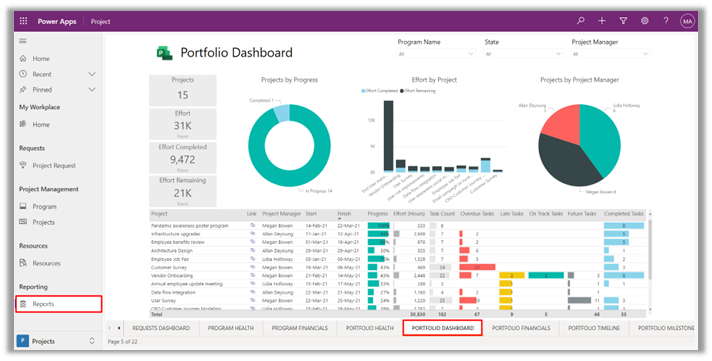Open the Program Name filter dropdown

tap(436, 54)
